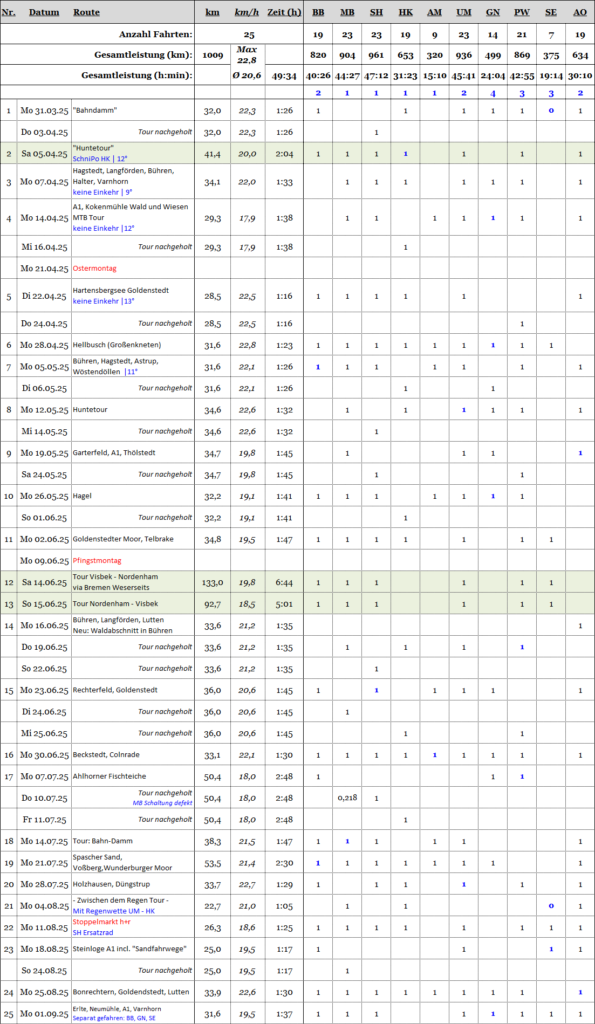
Task: Select route 'Hartensbergsee Goldenstedt'
Action: [x=120, y=291]
